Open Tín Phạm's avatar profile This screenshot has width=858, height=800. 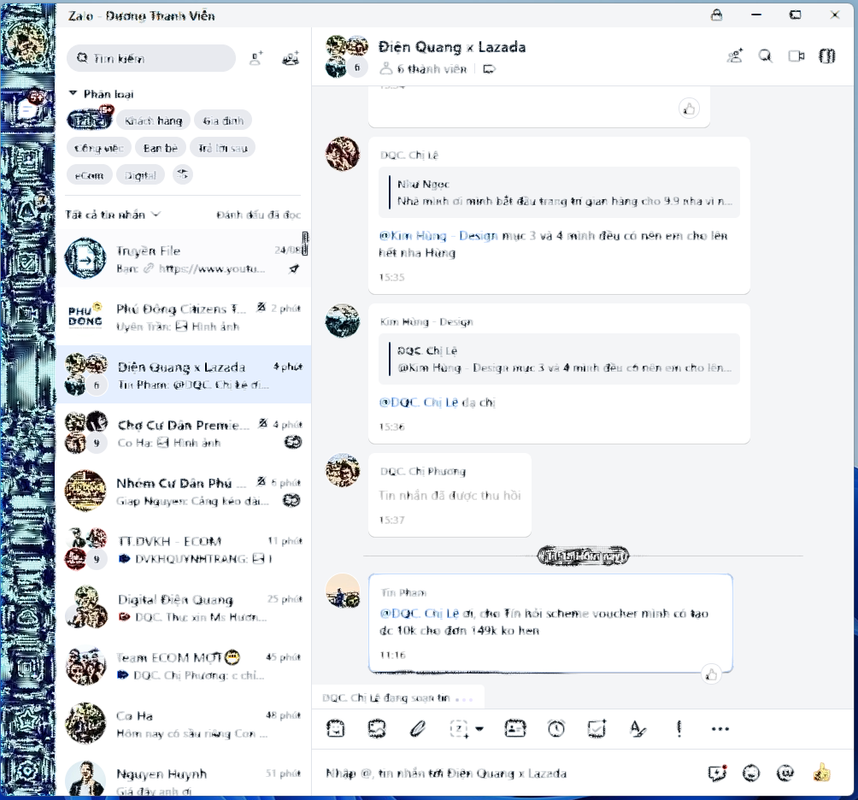(x=343, y=591)
